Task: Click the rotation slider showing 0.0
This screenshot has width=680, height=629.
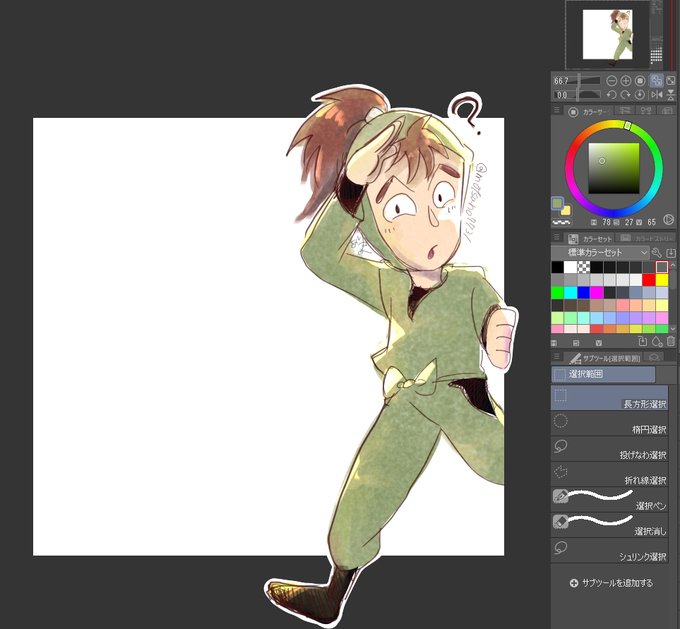Action: point(577,95)
